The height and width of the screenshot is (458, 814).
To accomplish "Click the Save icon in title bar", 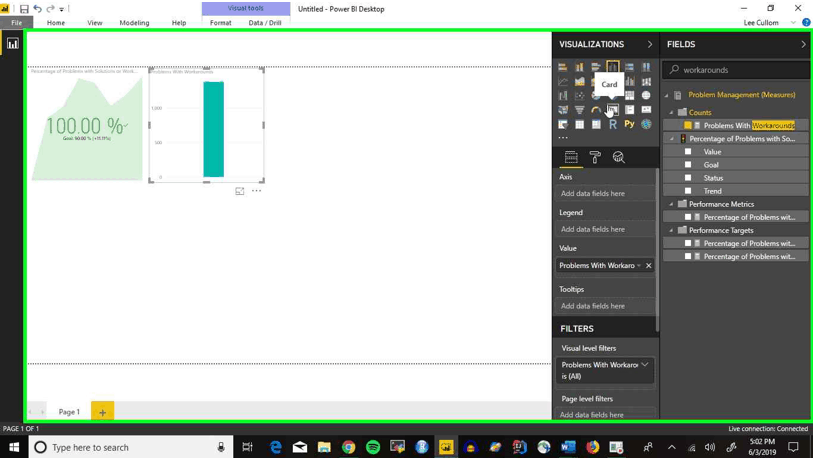I will point(24,9).
